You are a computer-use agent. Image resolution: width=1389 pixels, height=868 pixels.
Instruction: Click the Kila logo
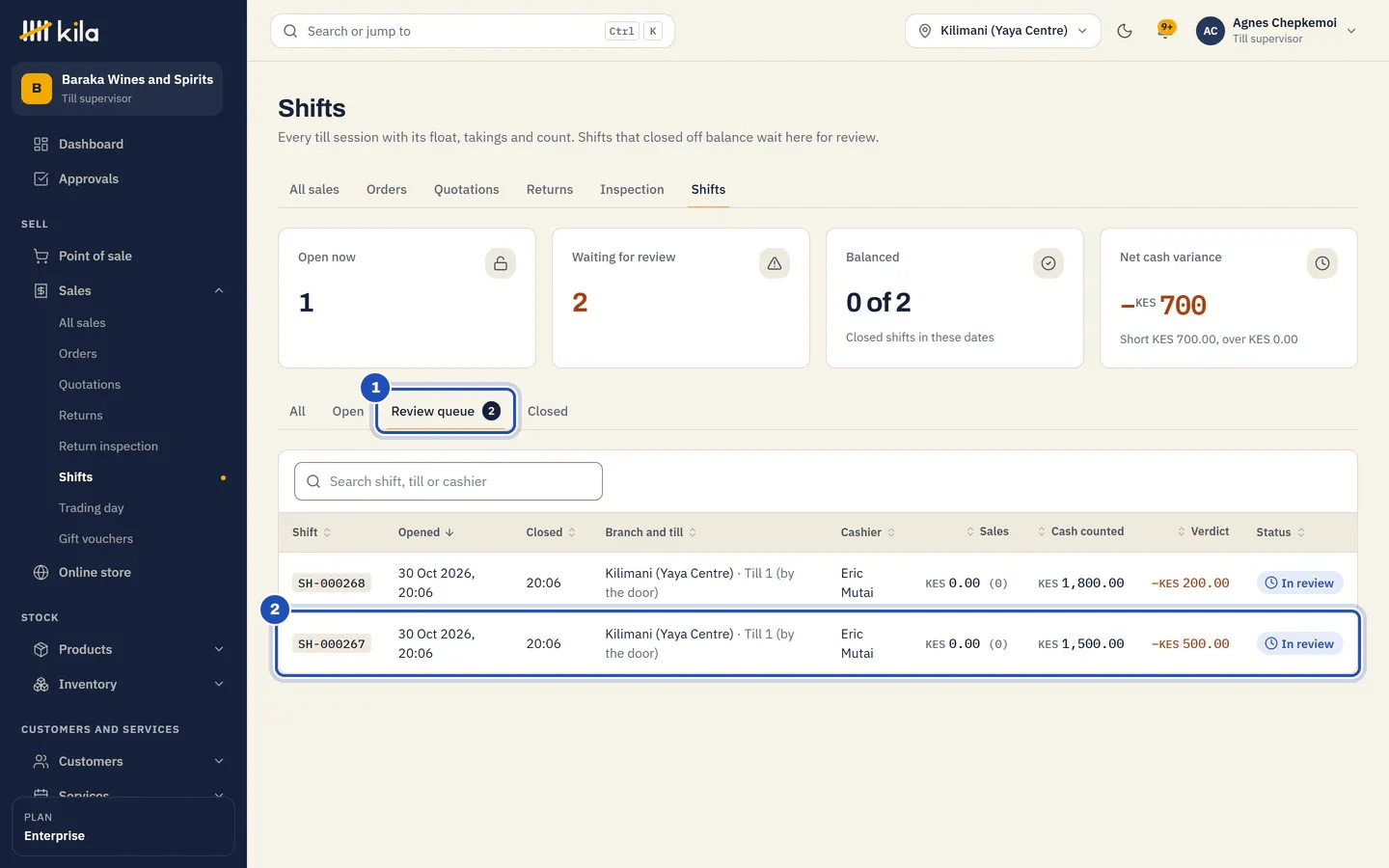tap(59, 31)
